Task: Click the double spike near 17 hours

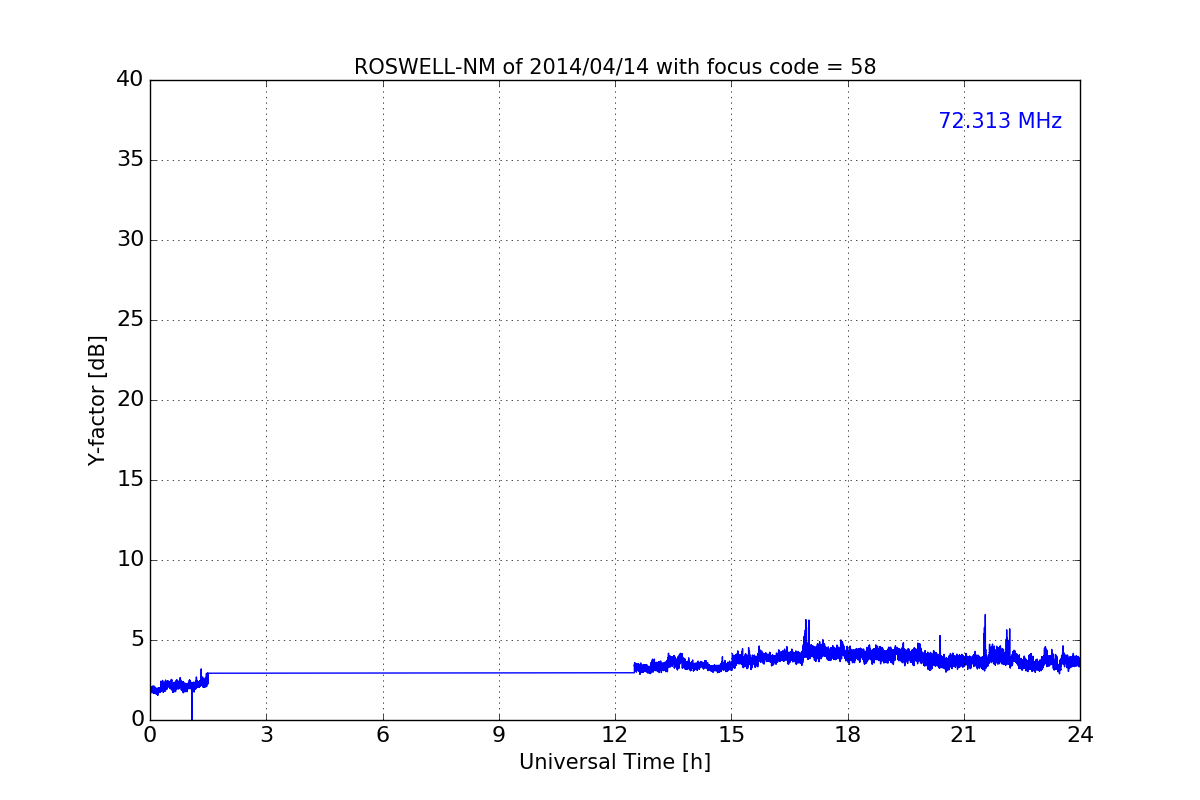Action: [x=806, y=638]
